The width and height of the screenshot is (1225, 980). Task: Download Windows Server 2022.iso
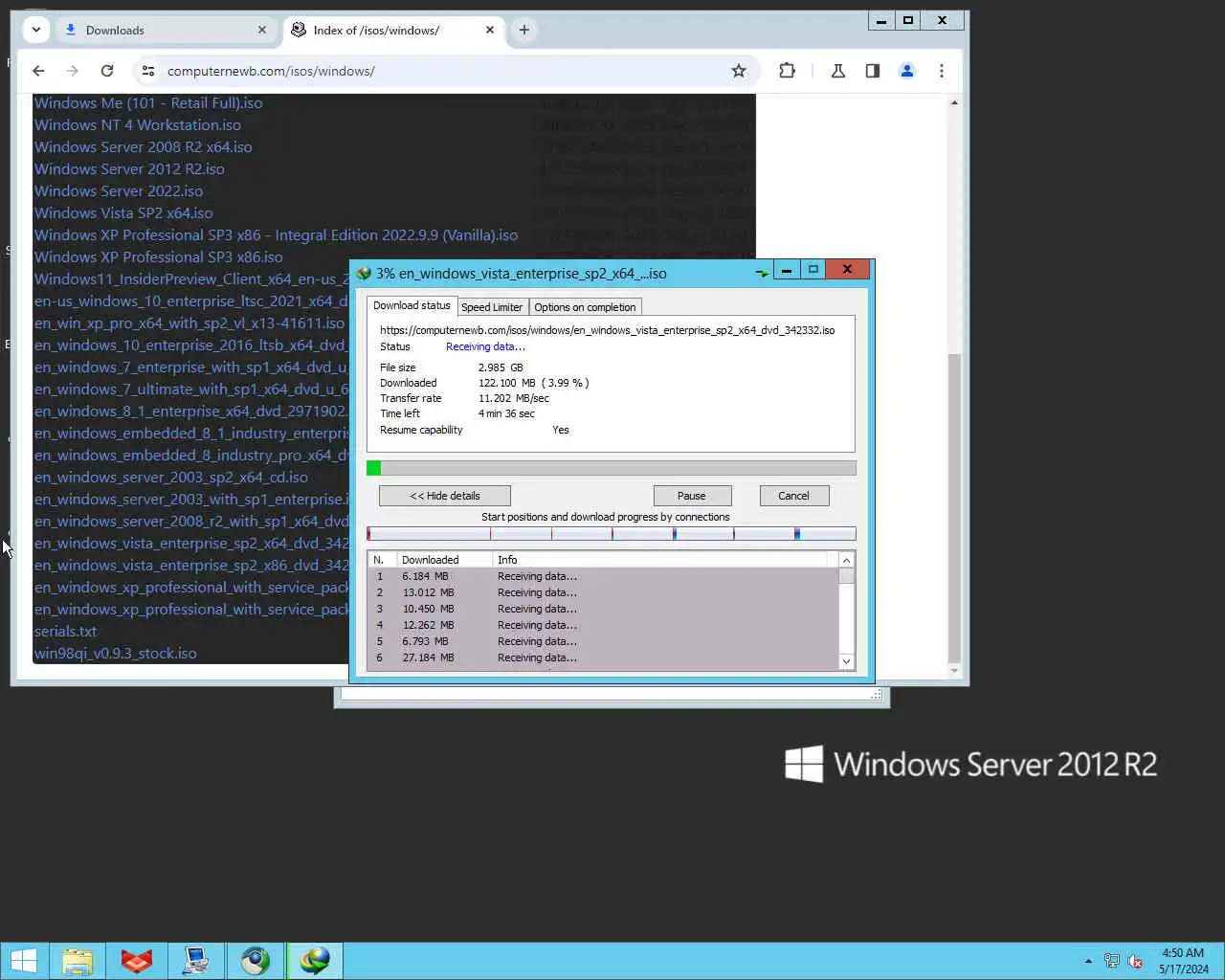pos(119,191)
